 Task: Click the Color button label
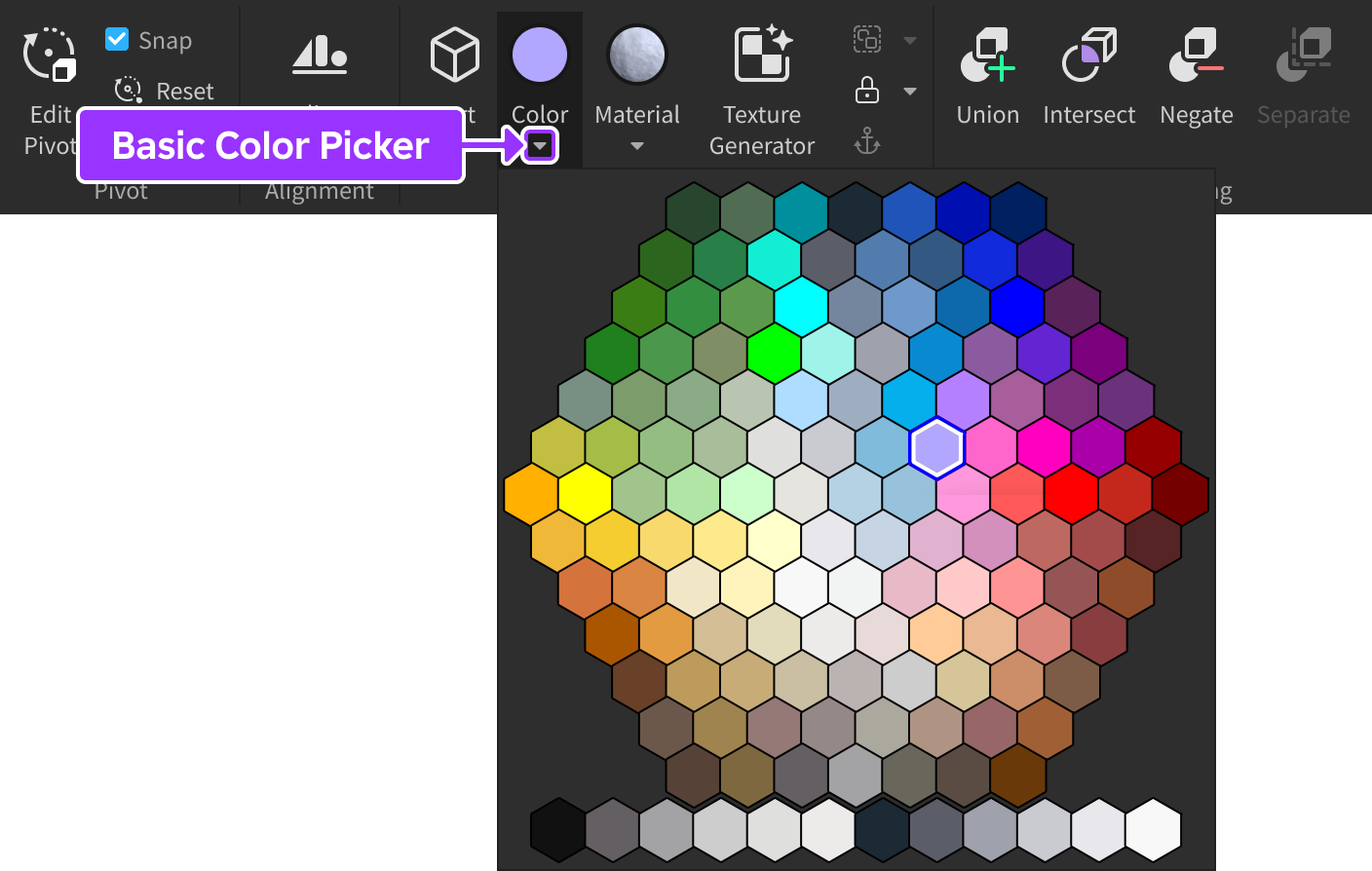pos(540,114)
